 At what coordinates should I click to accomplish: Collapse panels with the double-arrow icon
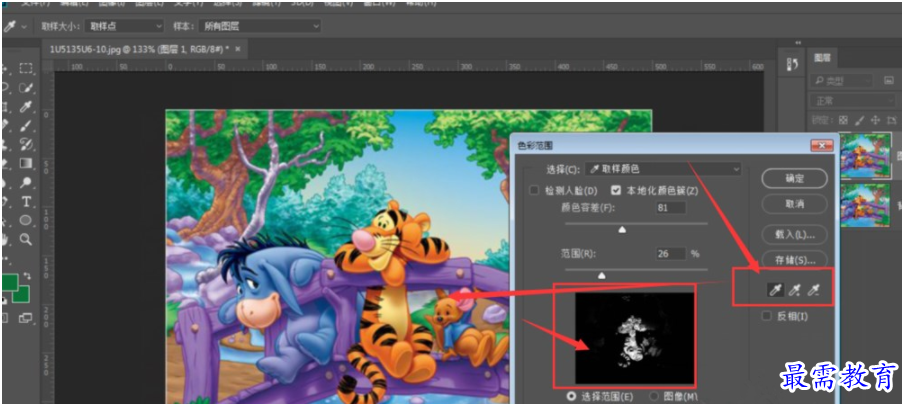click(x=798, y=43)
